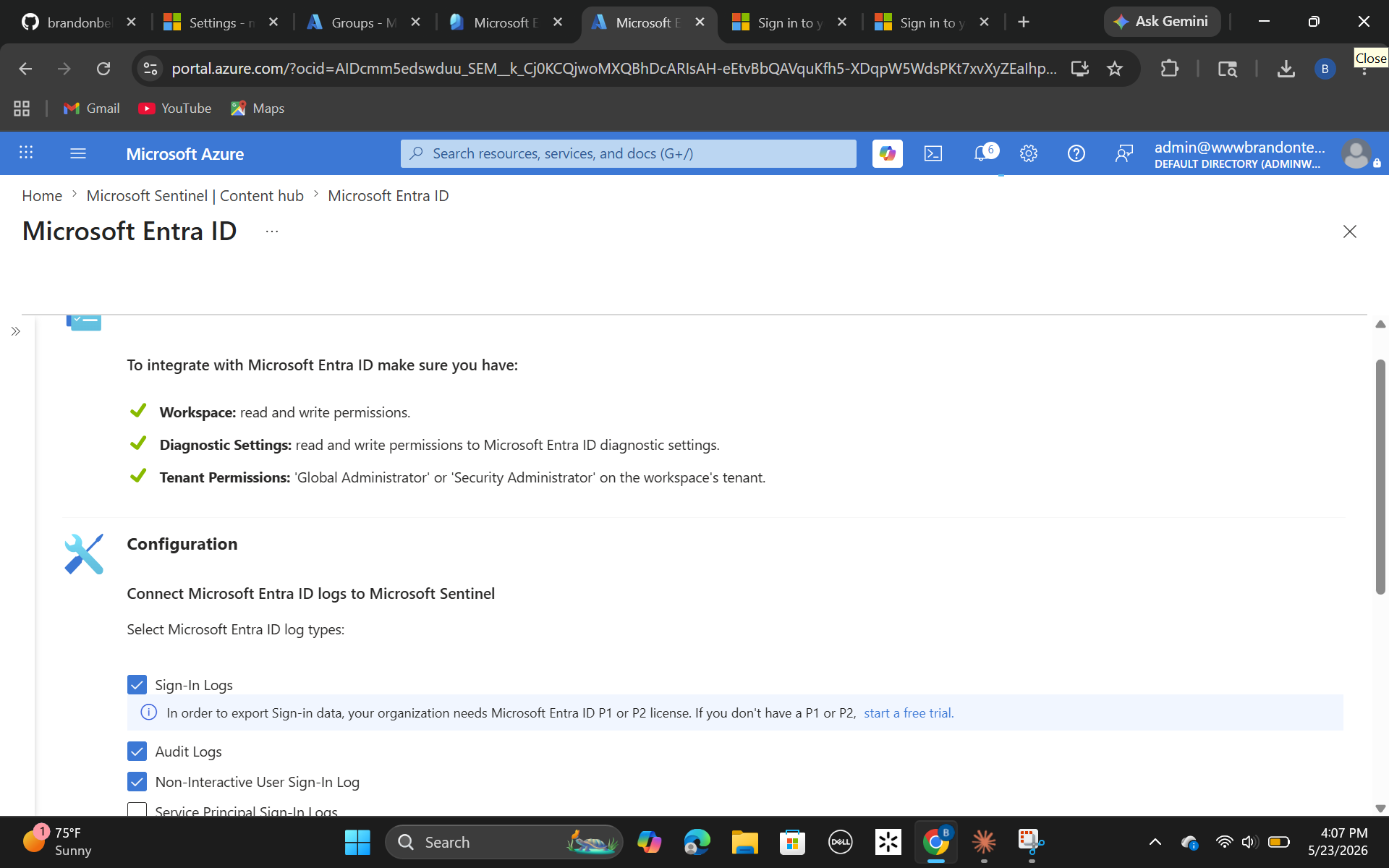Open the Chrome profile B avatar

(1325, 69)
